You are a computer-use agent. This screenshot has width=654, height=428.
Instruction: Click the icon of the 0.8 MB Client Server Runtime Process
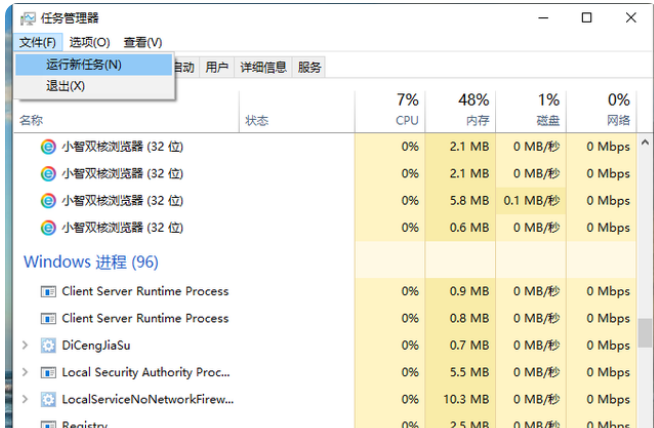pos(48,318)
